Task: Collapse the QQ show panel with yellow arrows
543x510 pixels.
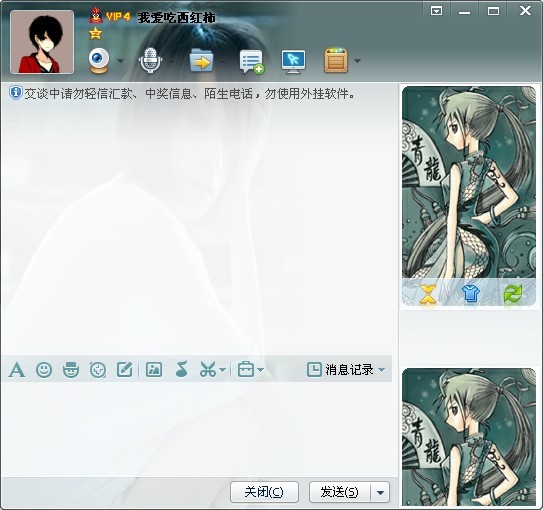Action: (x=428, y=294)
